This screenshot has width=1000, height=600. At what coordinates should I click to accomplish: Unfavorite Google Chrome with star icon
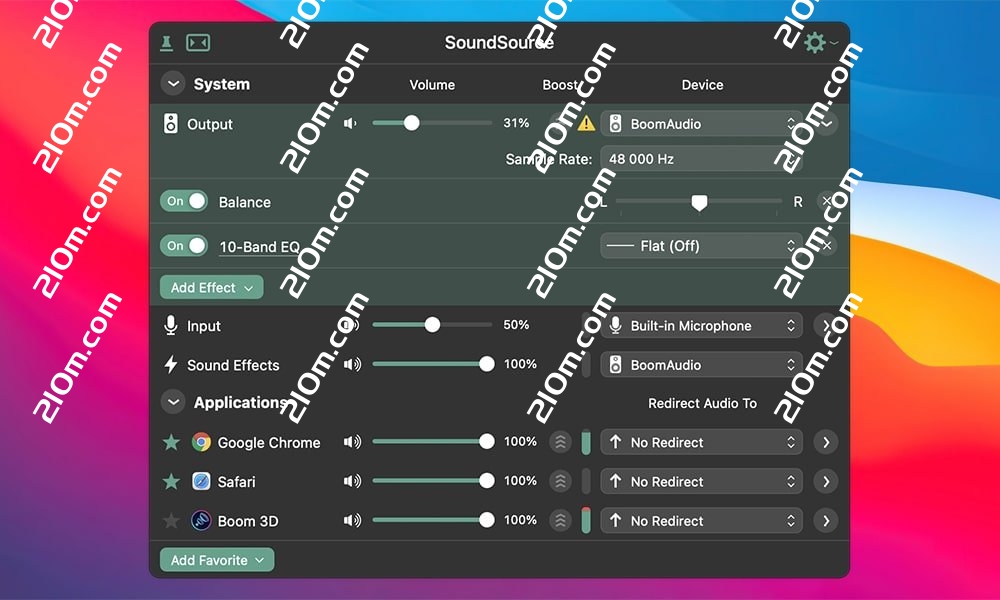pyautogui.click(x=172, y=442)
